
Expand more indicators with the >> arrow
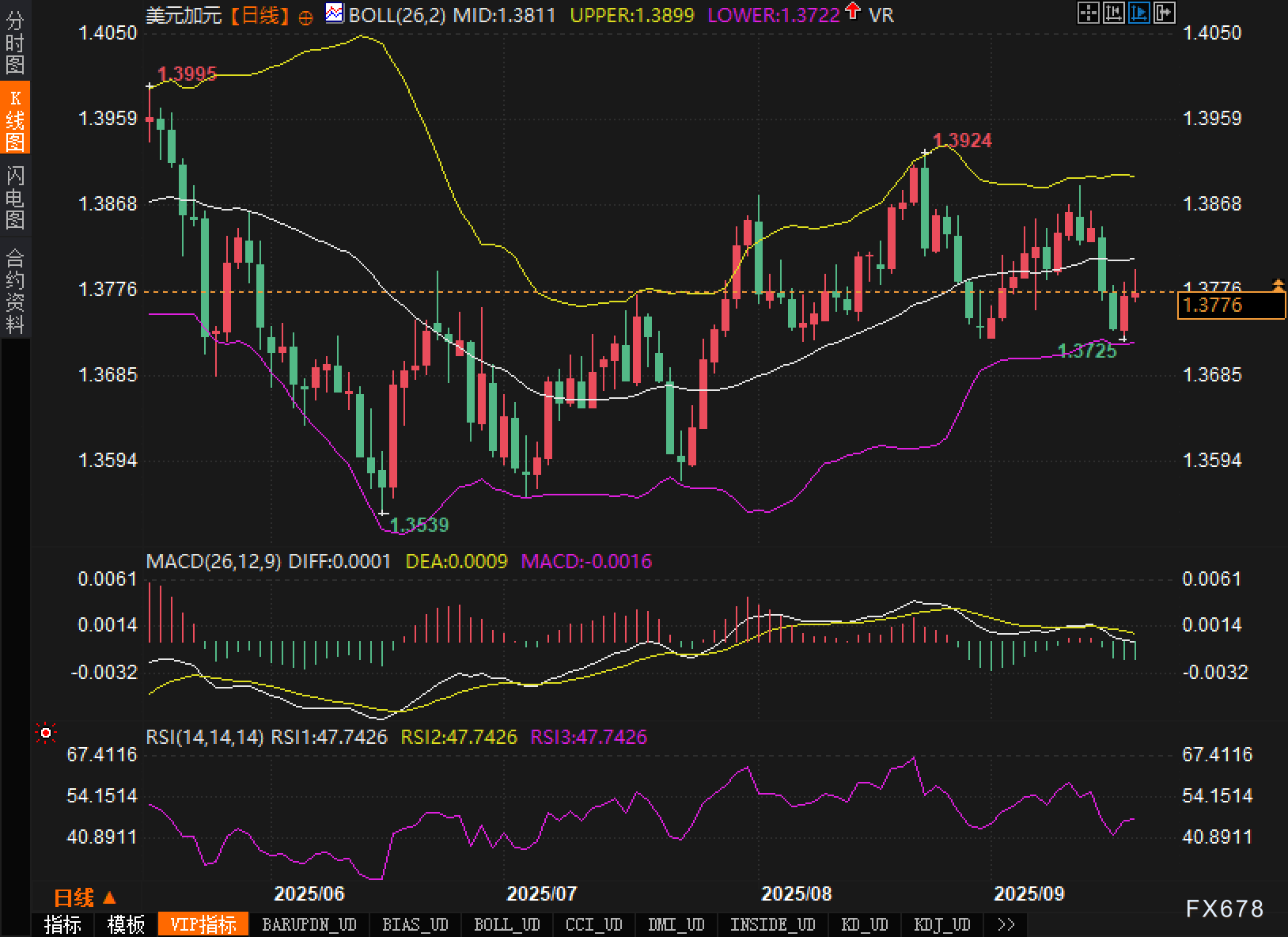pos(1006,924)
